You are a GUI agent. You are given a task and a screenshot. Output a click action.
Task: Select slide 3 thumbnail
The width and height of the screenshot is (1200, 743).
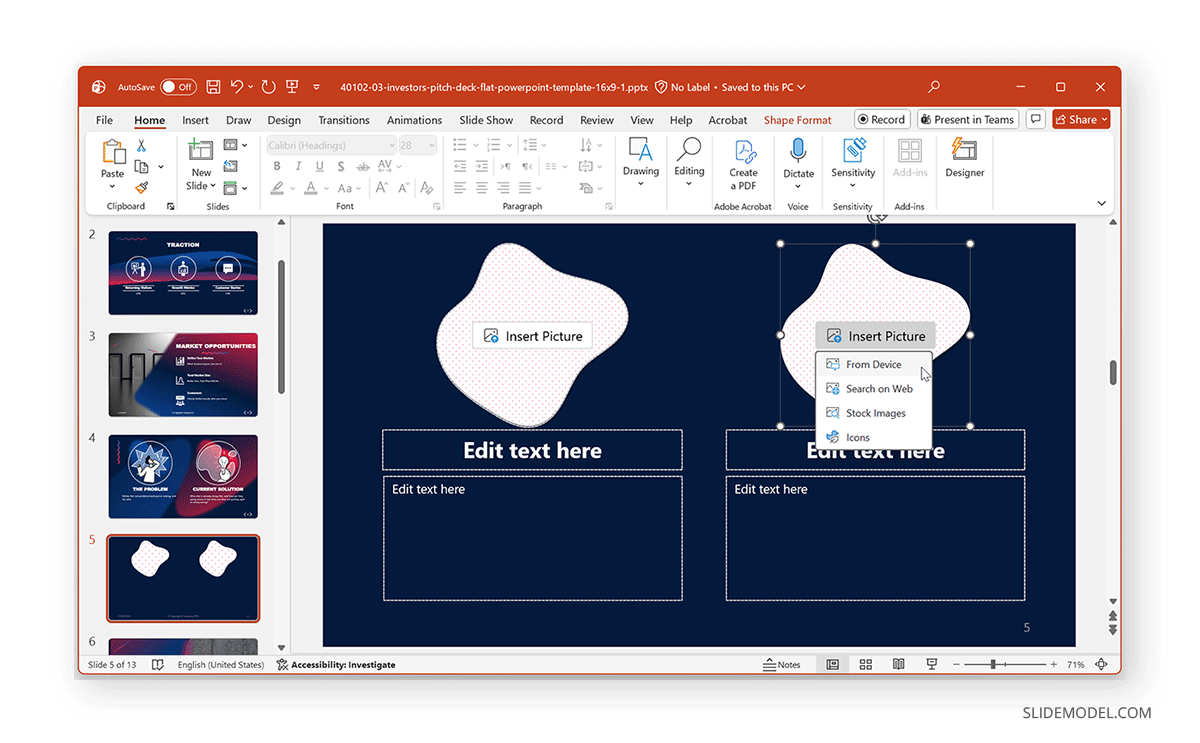183,373
